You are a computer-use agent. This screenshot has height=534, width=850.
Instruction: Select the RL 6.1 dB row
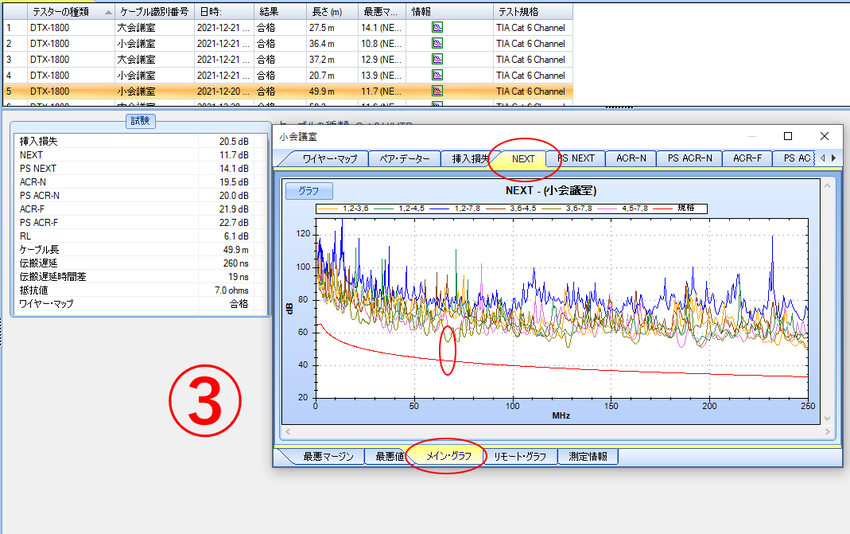pos(140,236)
